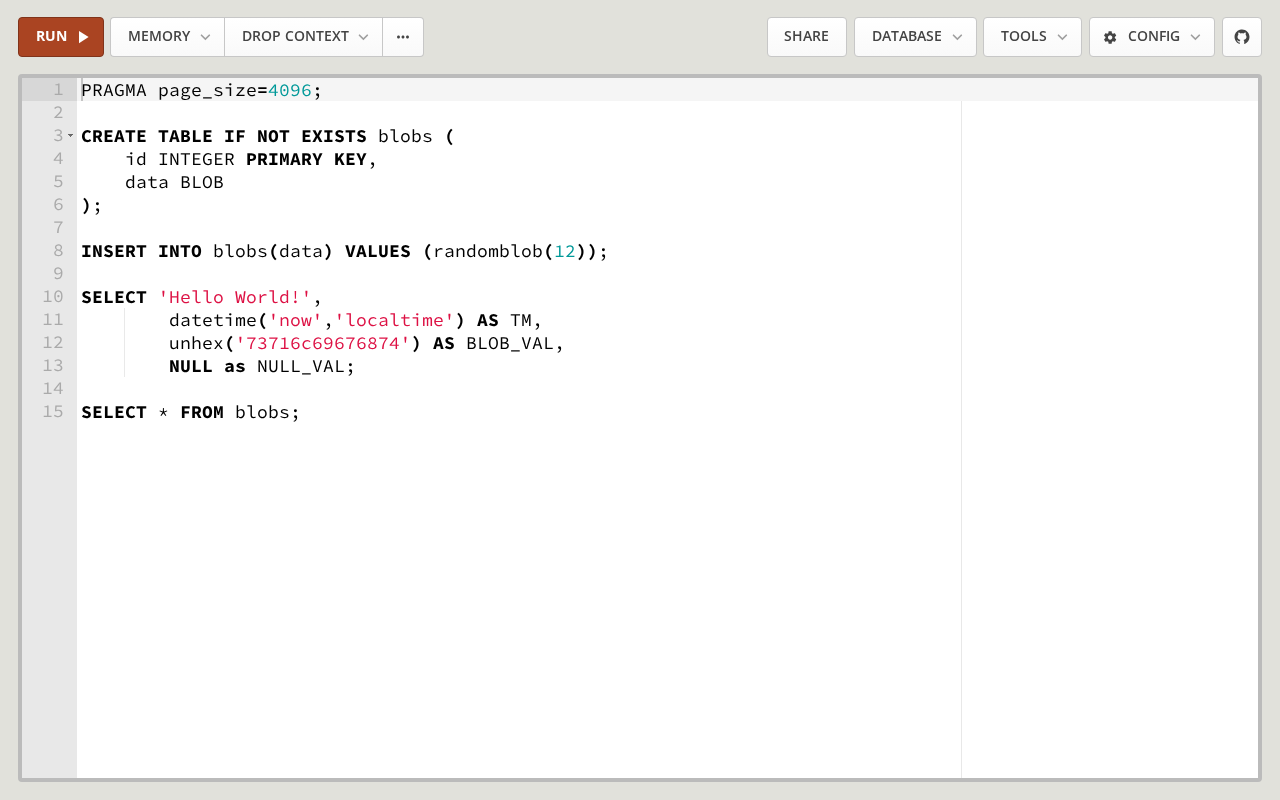Click line number 8 in gutter
Viewport: 1280px width, 800px height.
58,251
